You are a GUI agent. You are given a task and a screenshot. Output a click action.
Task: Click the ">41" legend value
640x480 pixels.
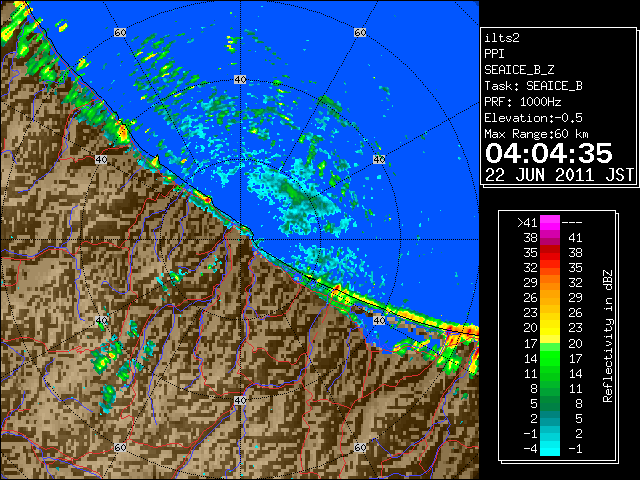pyautogui.click(x=527, y=222)
